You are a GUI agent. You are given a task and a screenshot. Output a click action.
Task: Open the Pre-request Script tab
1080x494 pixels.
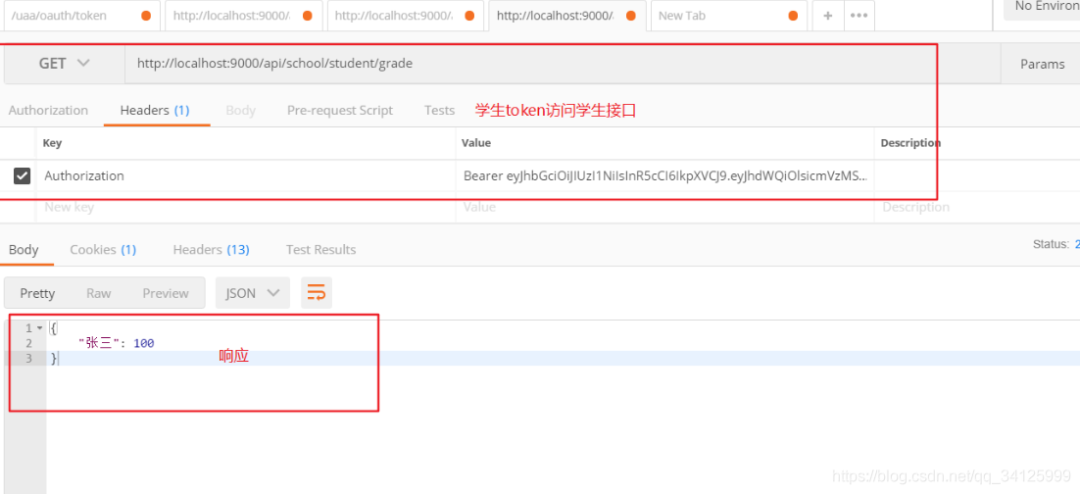pyautogui.click(x=340, y=110)
